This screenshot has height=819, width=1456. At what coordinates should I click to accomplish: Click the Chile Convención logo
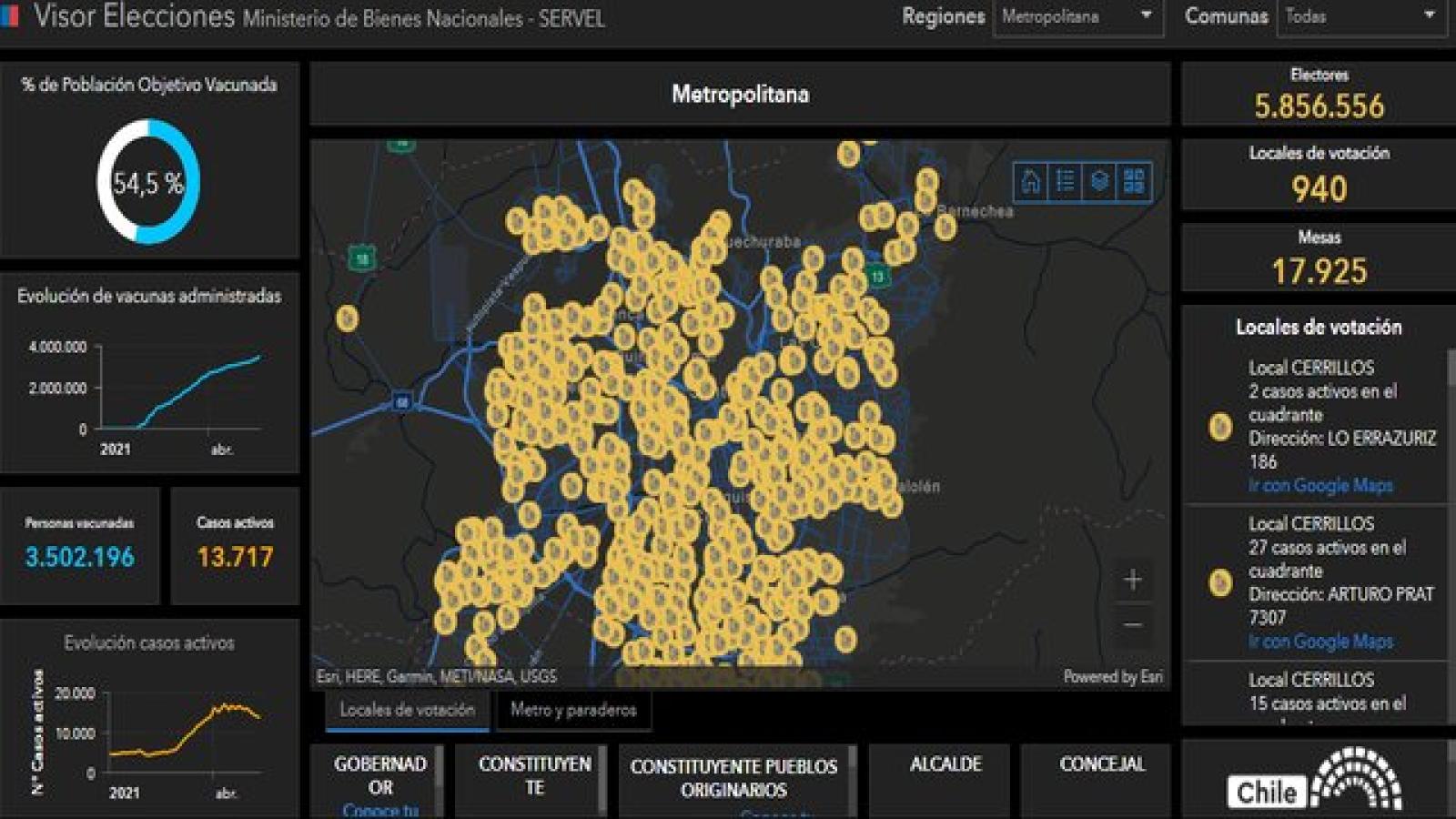pyautogui.click(x=1315, y=781)
